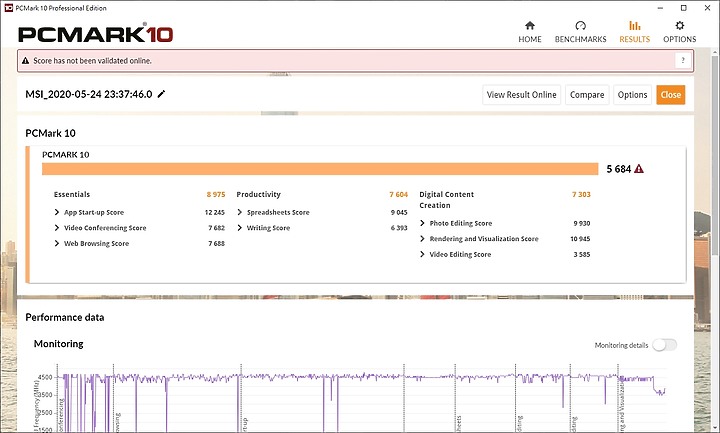Click the Writing Score value 6 393
Viewport: 720px width, 433px height.
(x=399, y=228)
